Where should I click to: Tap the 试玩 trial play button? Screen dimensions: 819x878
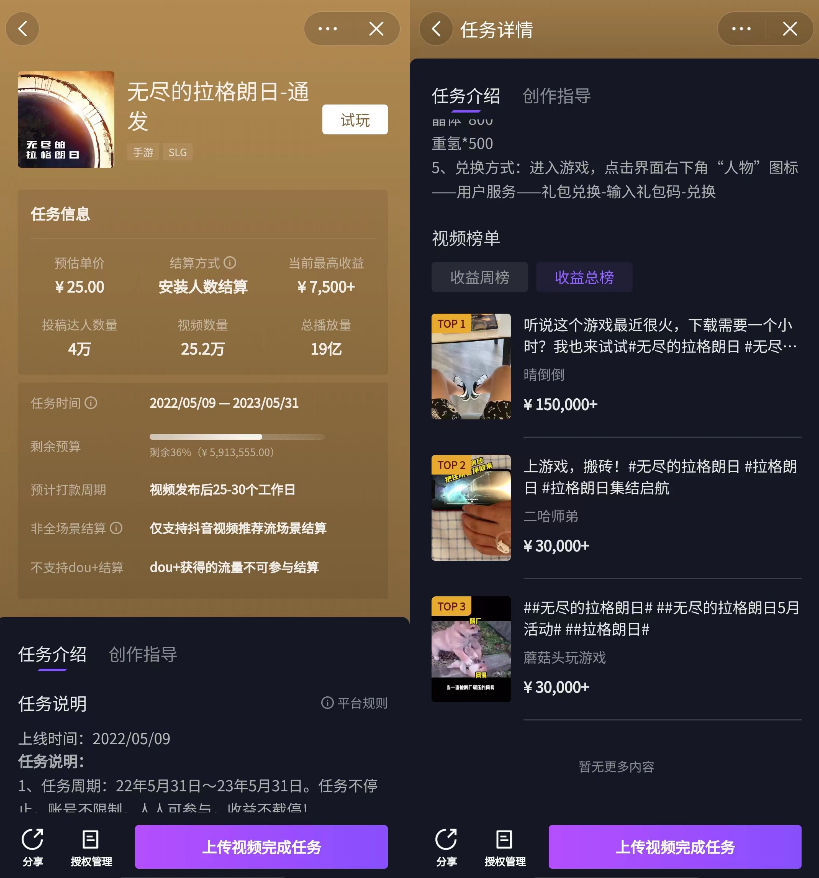click(355, 119)
